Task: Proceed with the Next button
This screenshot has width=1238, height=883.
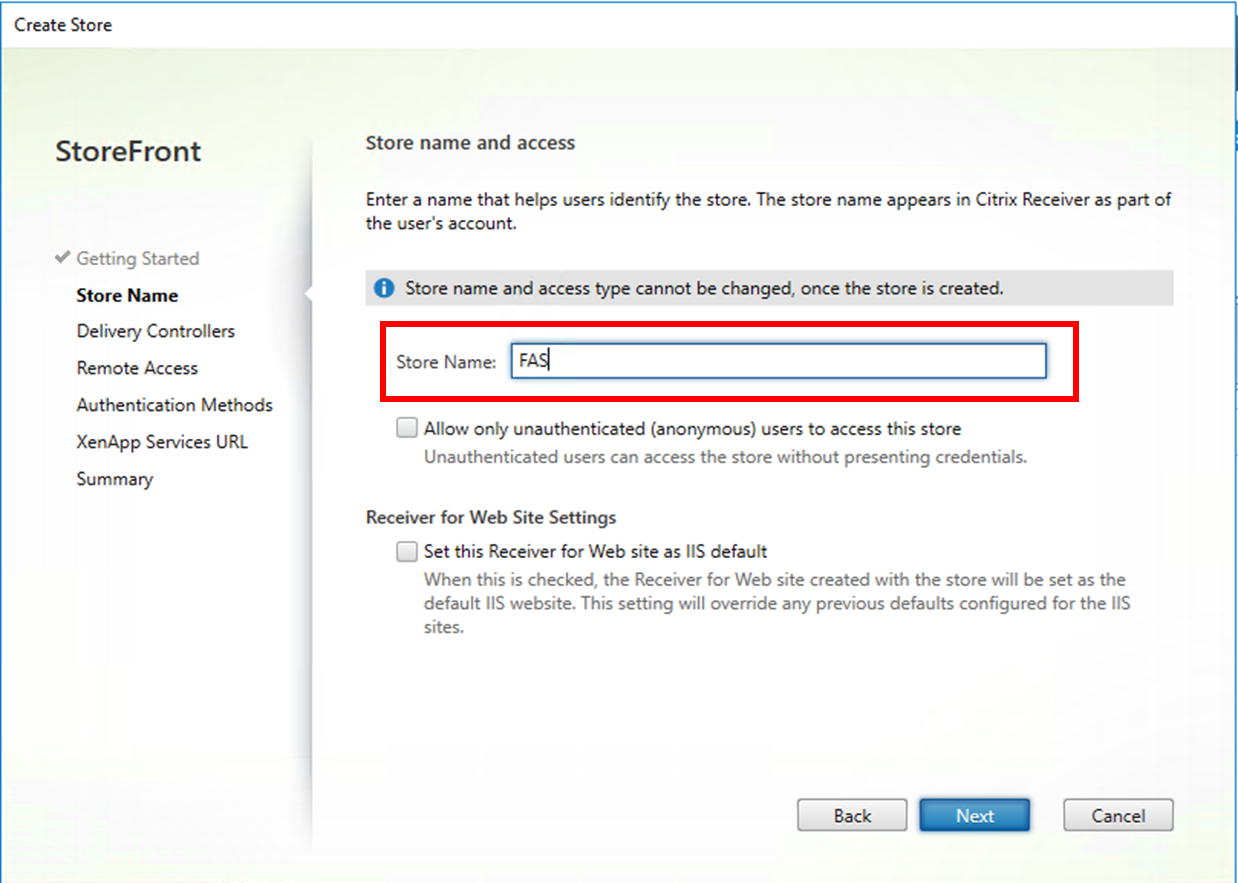Action: coord(974,816)
